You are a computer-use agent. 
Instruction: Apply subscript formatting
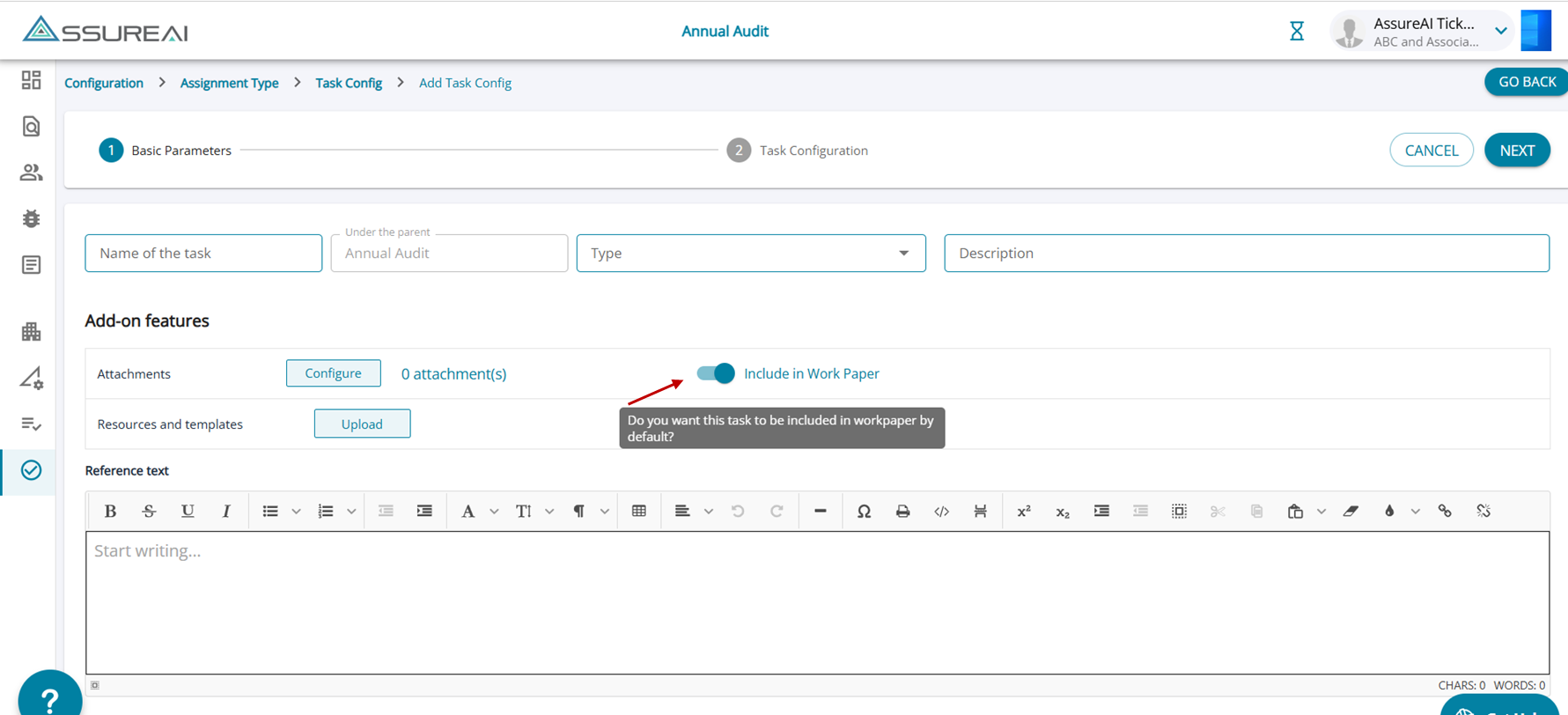[x=1063, y=512]
